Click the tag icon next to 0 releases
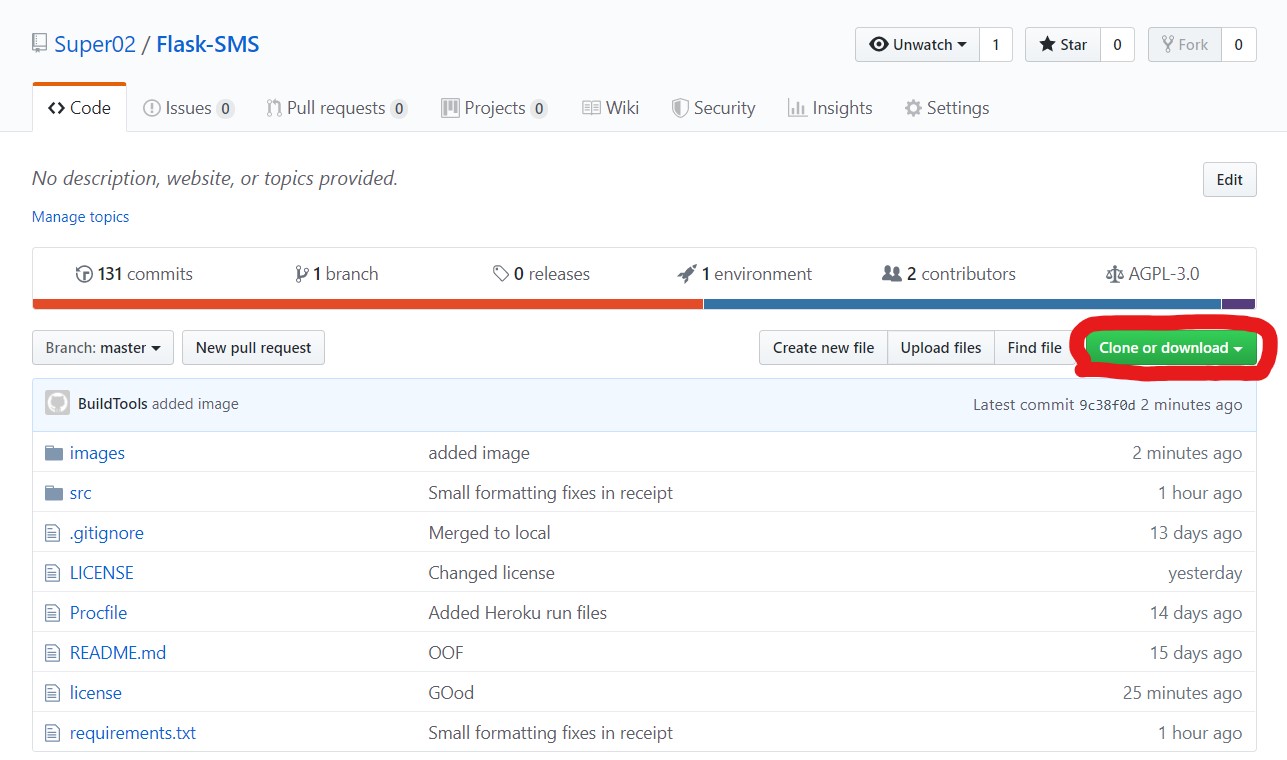1287x760 pixels. point(501,274)
